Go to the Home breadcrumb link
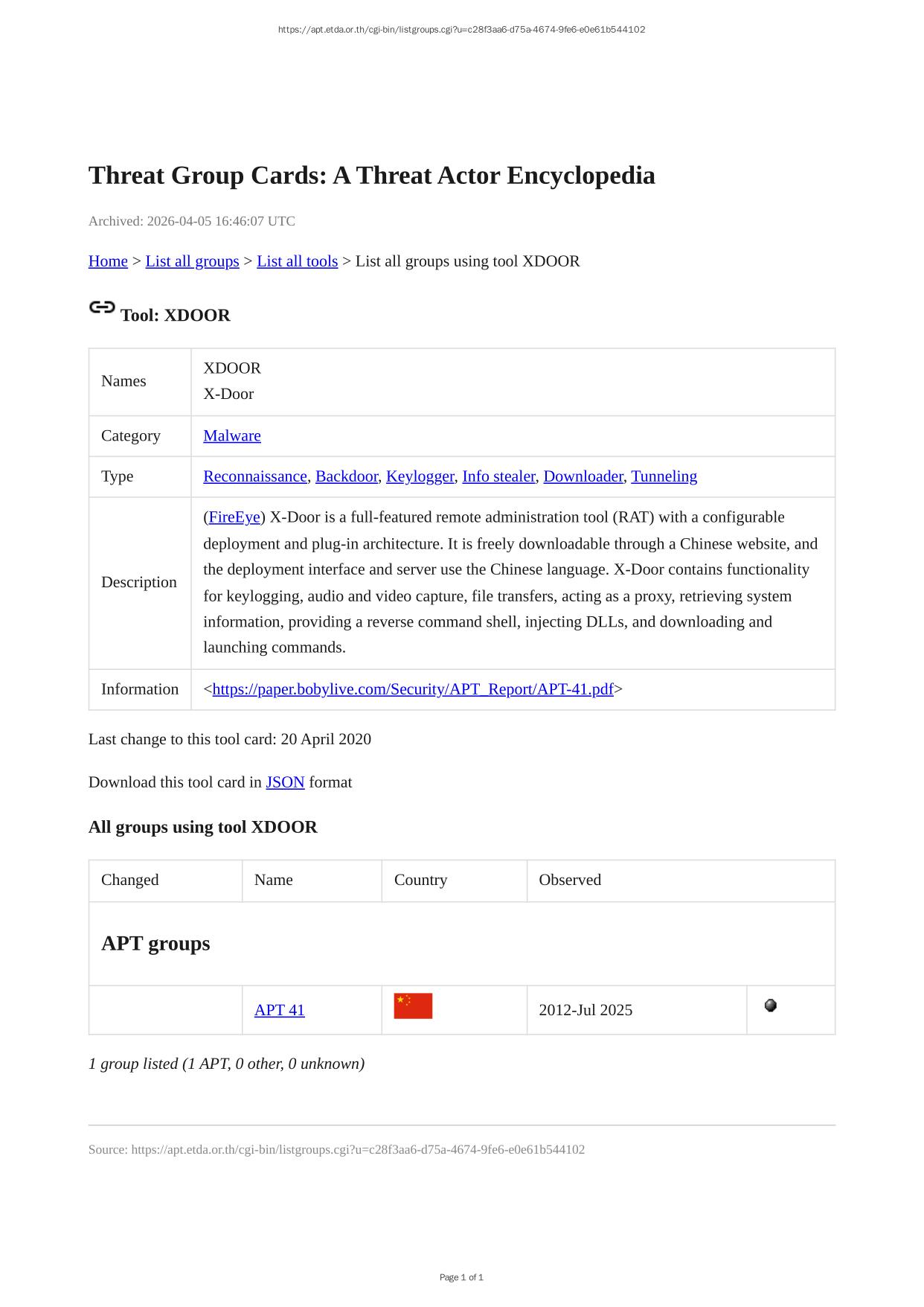The height and width of the screenshot is (1307, 924). (x=108, y=261)
